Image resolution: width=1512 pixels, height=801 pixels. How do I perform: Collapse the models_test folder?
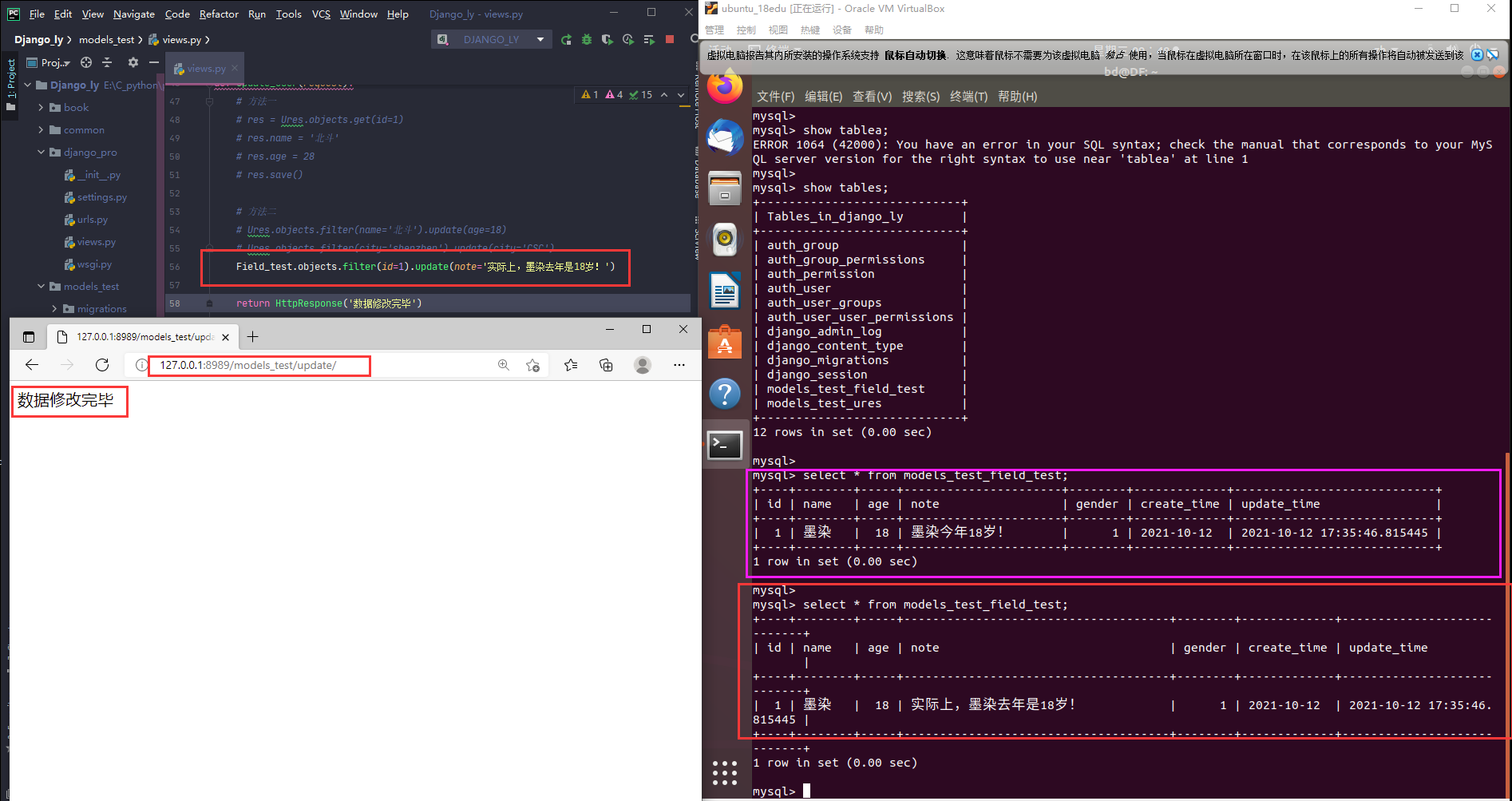pos(42,286)
